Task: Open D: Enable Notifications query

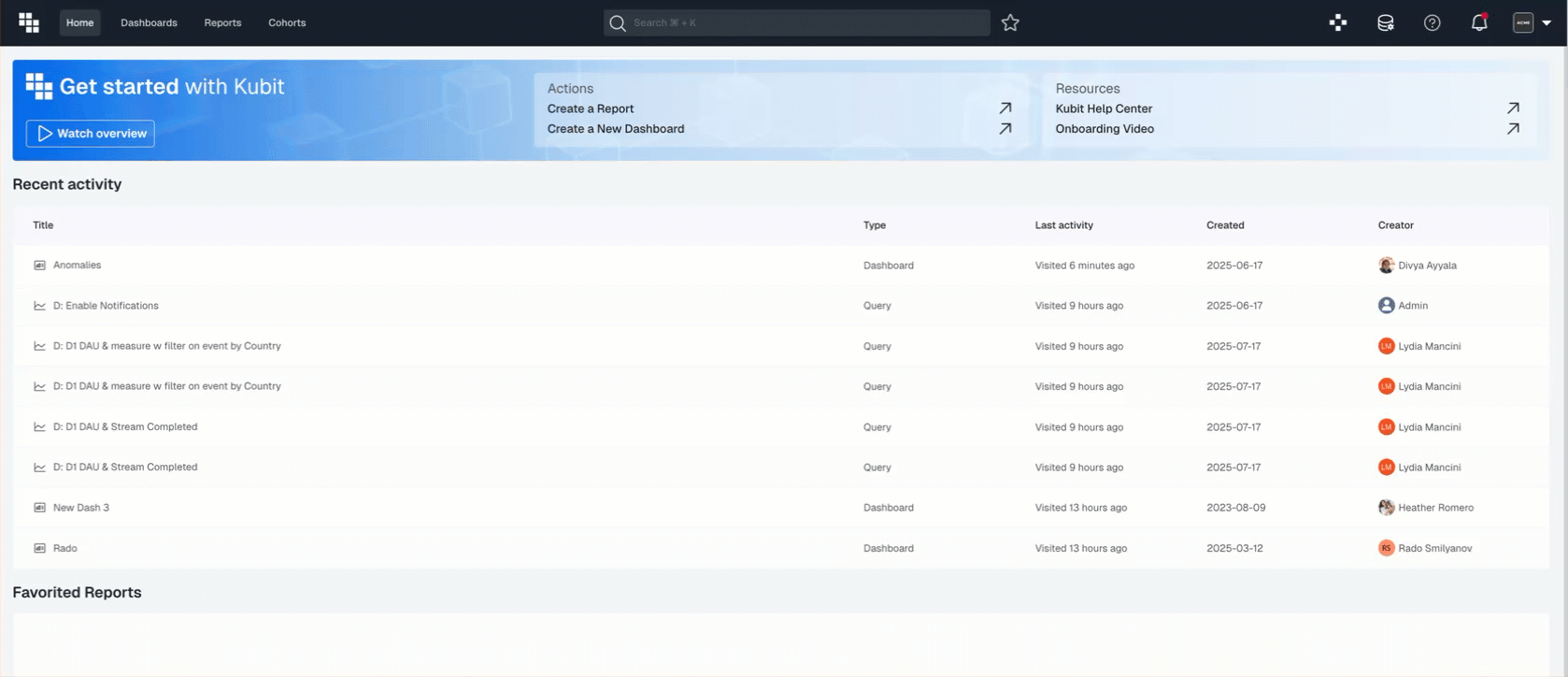Action: click(x=106, y=306)
